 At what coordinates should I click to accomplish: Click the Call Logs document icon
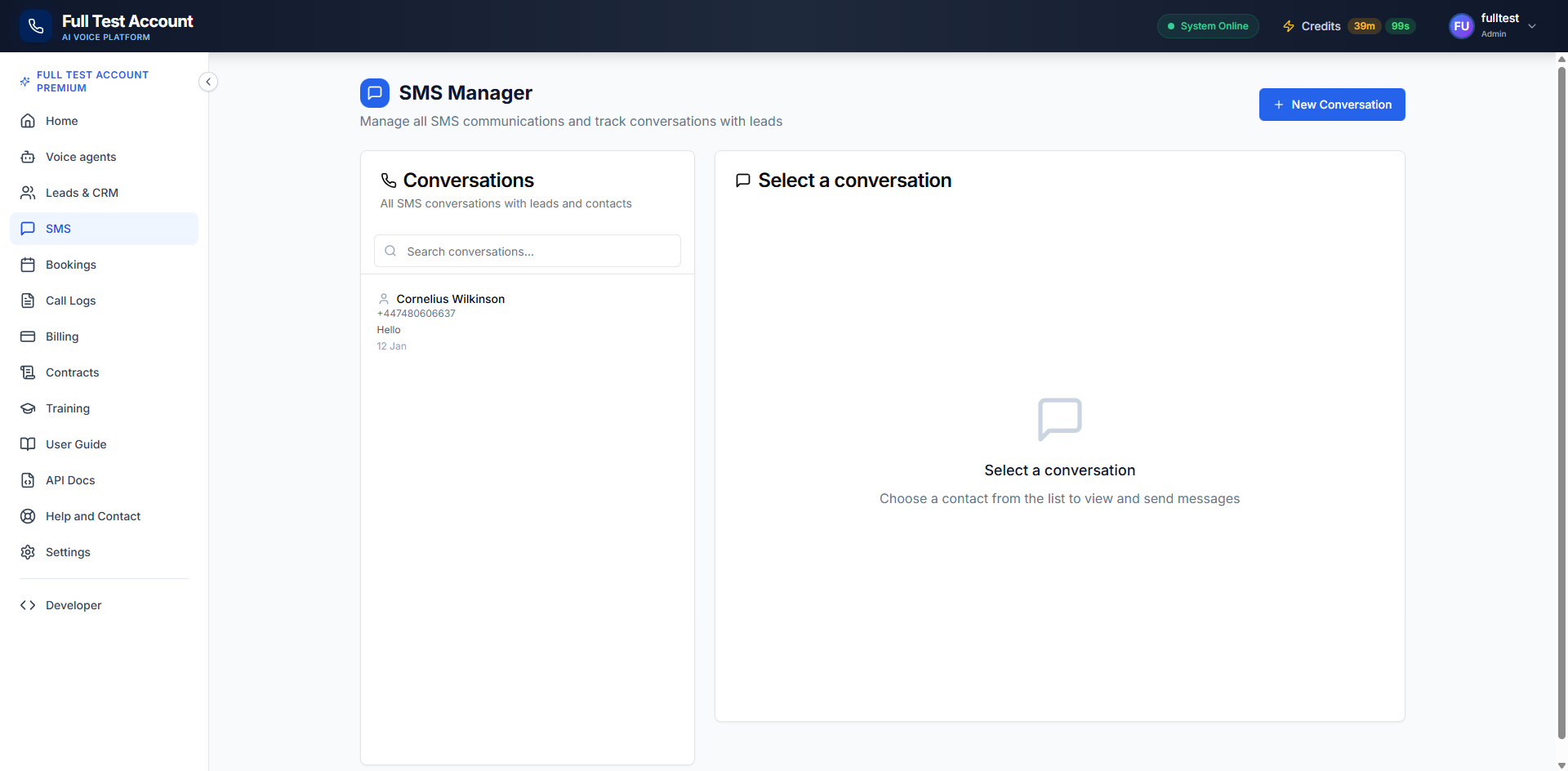click(28, 301)
